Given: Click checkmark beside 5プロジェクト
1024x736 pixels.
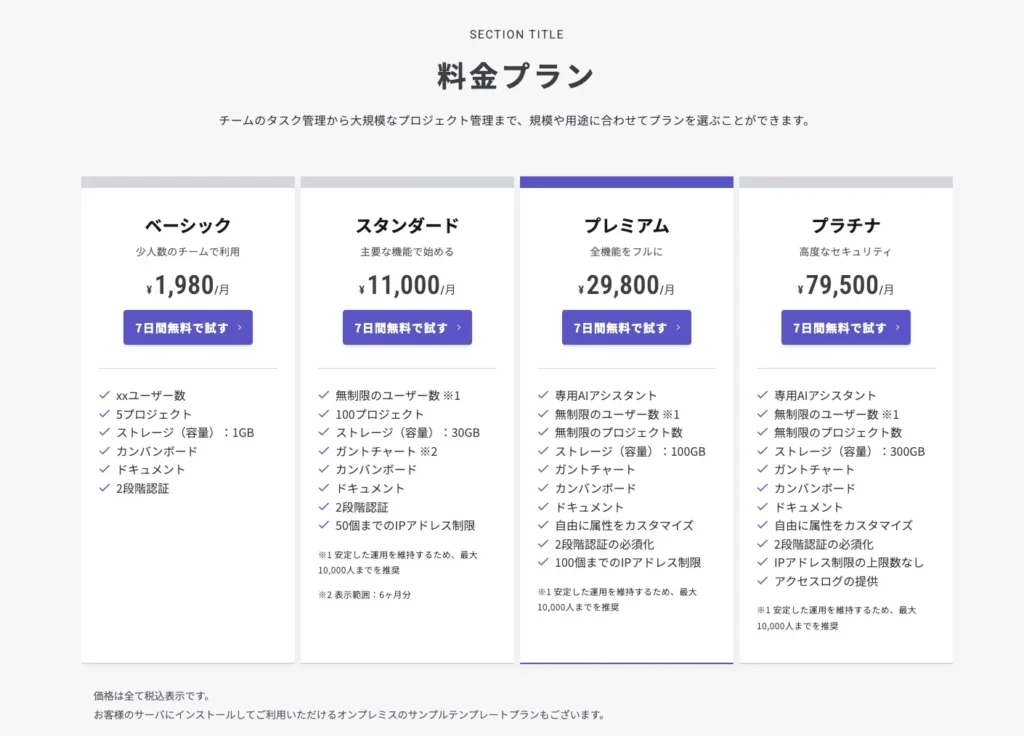Looking at the screenshot, I should coord(104,413).
